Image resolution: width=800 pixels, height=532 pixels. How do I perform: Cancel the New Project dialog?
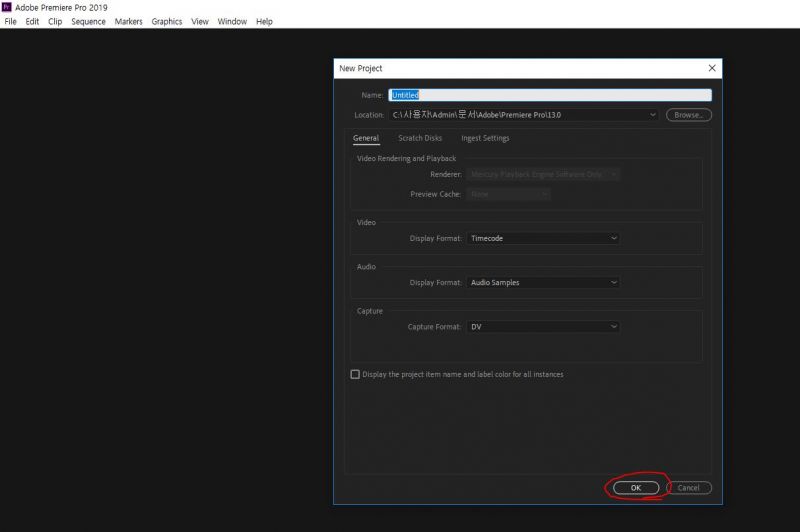pyautogui.click(x=689, y=488)
